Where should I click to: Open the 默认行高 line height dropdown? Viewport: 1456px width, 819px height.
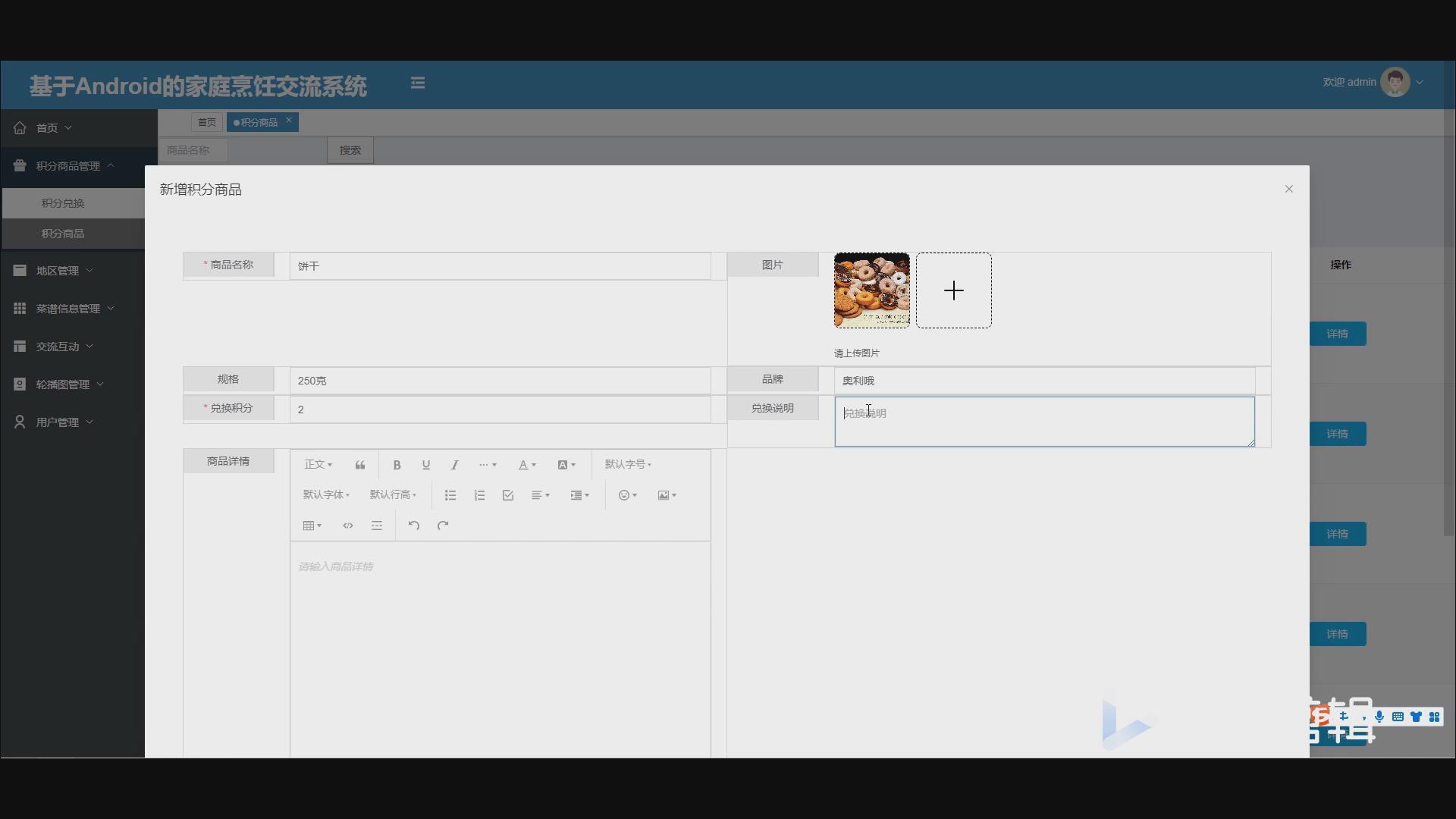coord(393,495)
